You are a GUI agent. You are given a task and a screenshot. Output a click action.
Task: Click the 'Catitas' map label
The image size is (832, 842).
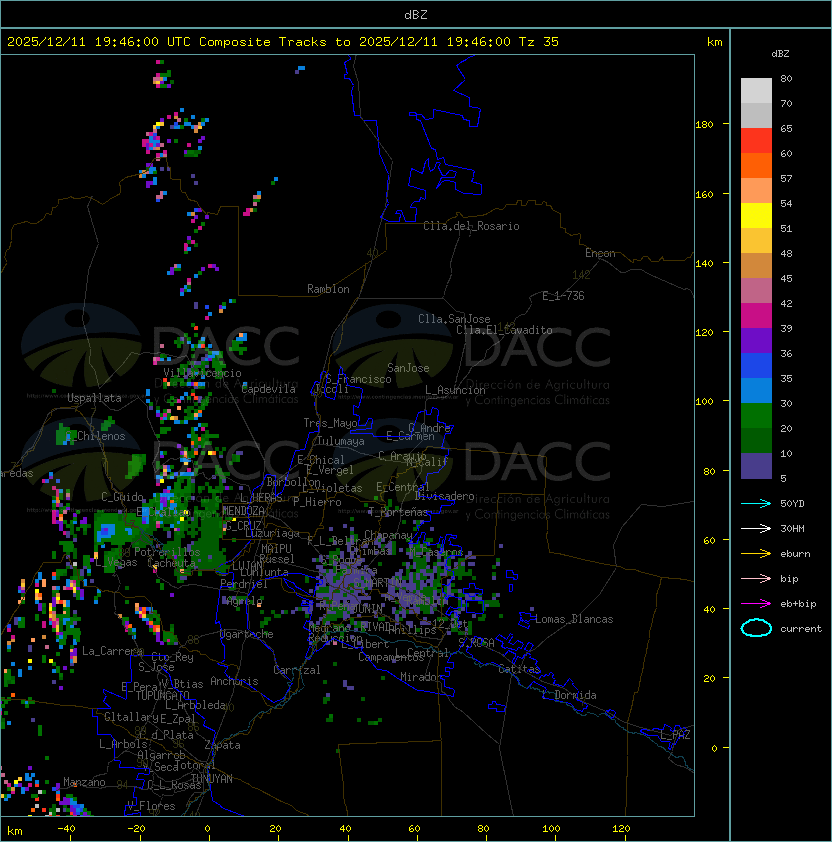519,669
